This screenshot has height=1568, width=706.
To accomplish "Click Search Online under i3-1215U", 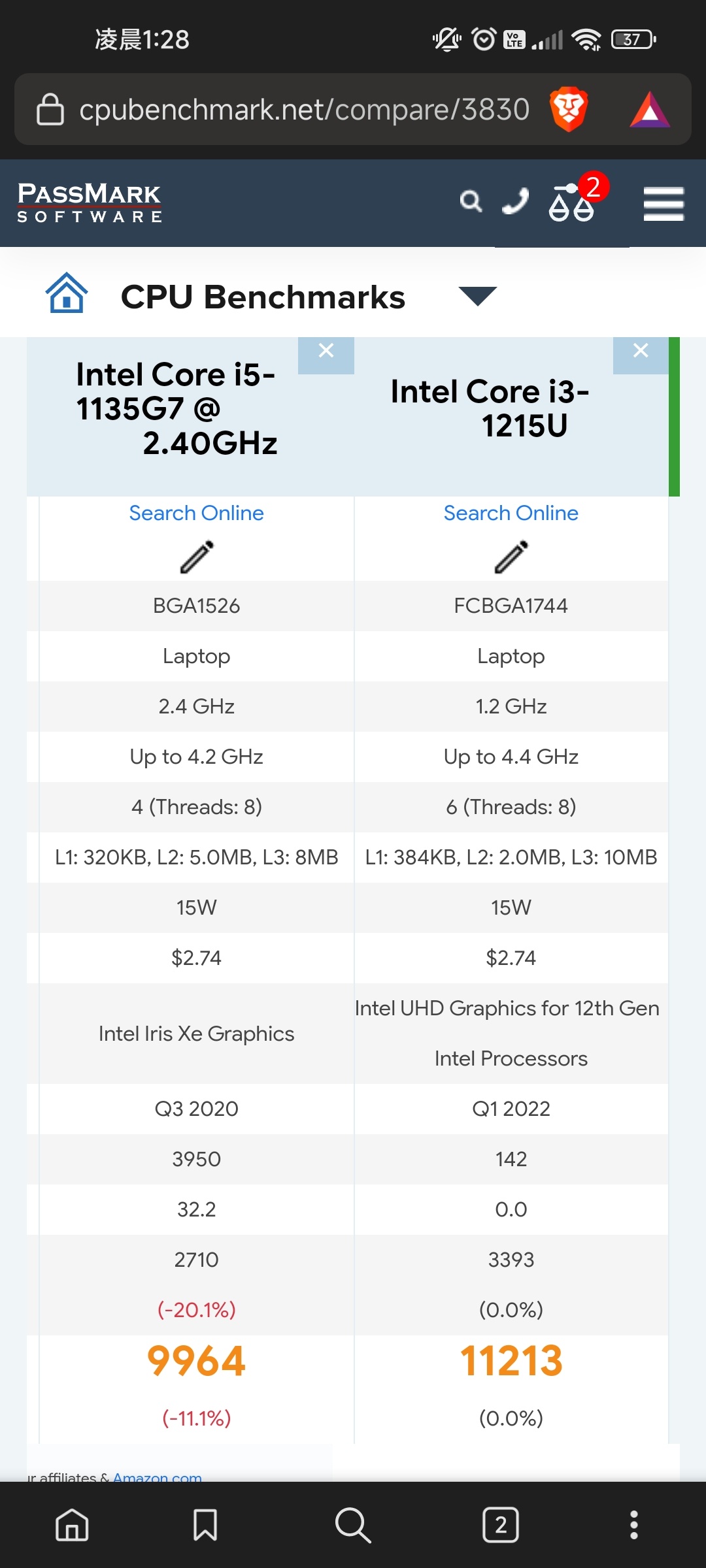I will click(x=511, y=513).
